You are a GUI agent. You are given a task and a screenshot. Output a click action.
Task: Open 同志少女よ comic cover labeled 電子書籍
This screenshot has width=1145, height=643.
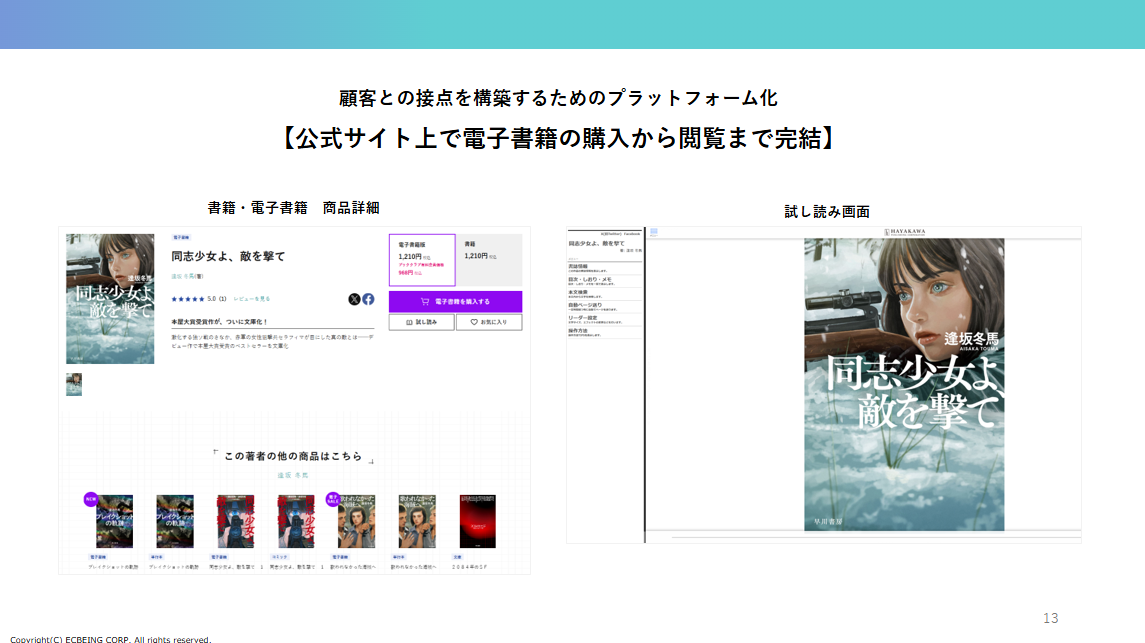coord(235,521)
